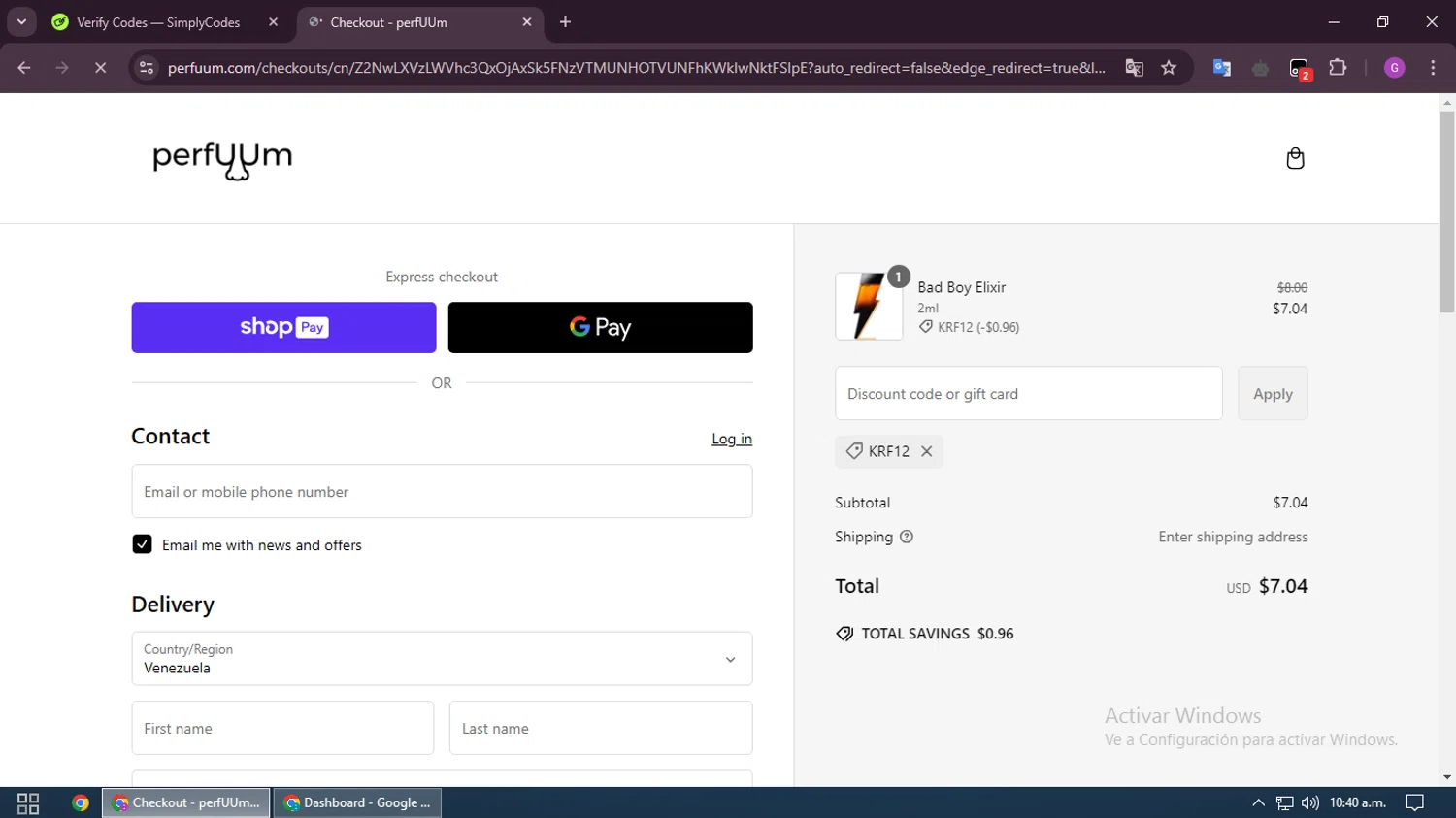Focus the Email or mobile phone number field
The image size is (1456, 818).
[x=442, y=491]
